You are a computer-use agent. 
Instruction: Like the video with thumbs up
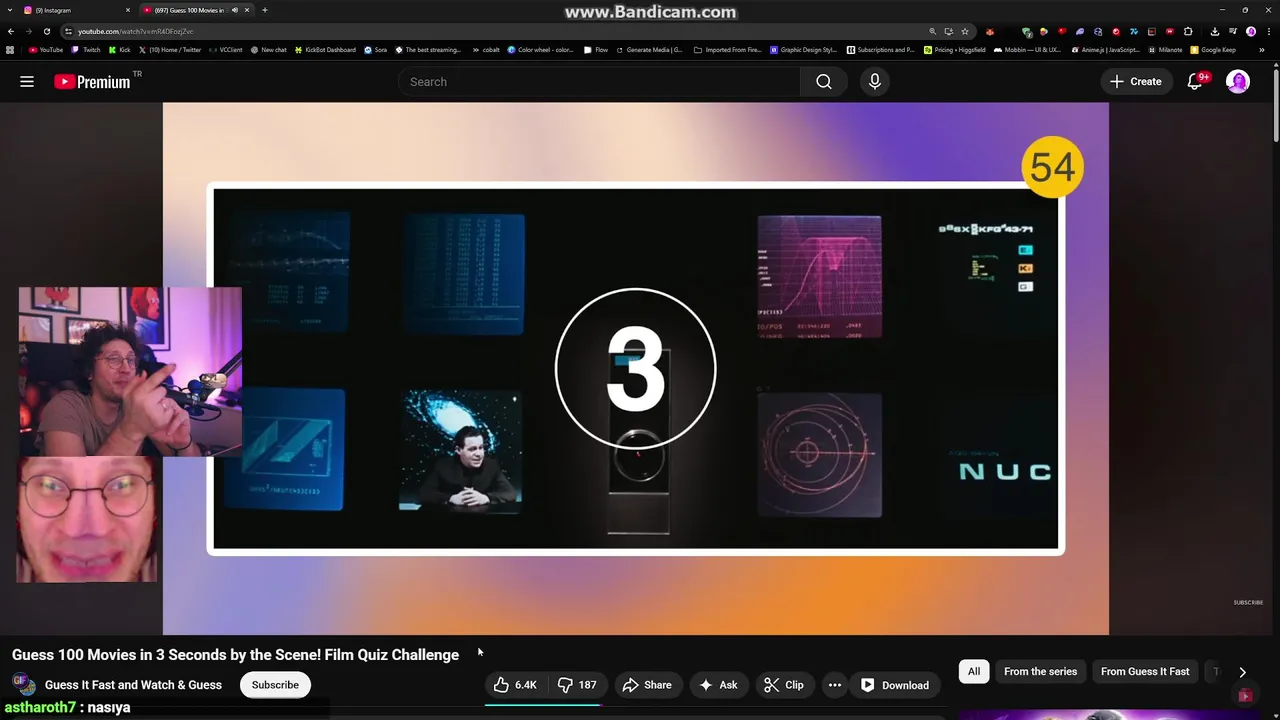pos(515,685)
